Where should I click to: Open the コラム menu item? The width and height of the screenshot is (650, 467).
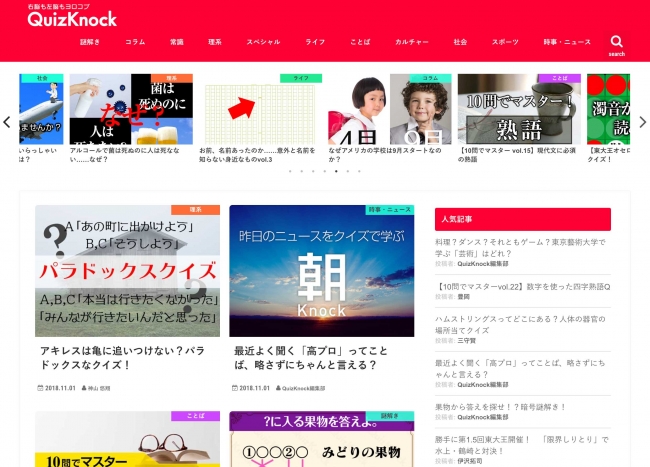[x=135, y=42]
